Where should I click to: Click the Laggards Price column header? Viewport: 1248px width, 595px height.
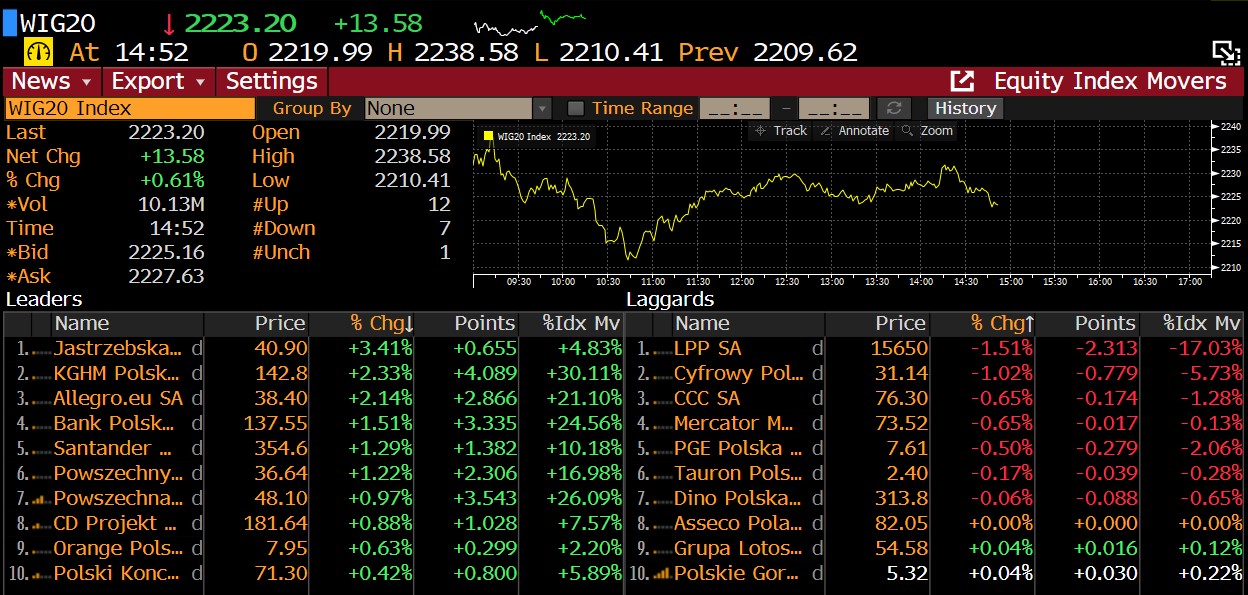pyautogui.click(x=878, y=324)
